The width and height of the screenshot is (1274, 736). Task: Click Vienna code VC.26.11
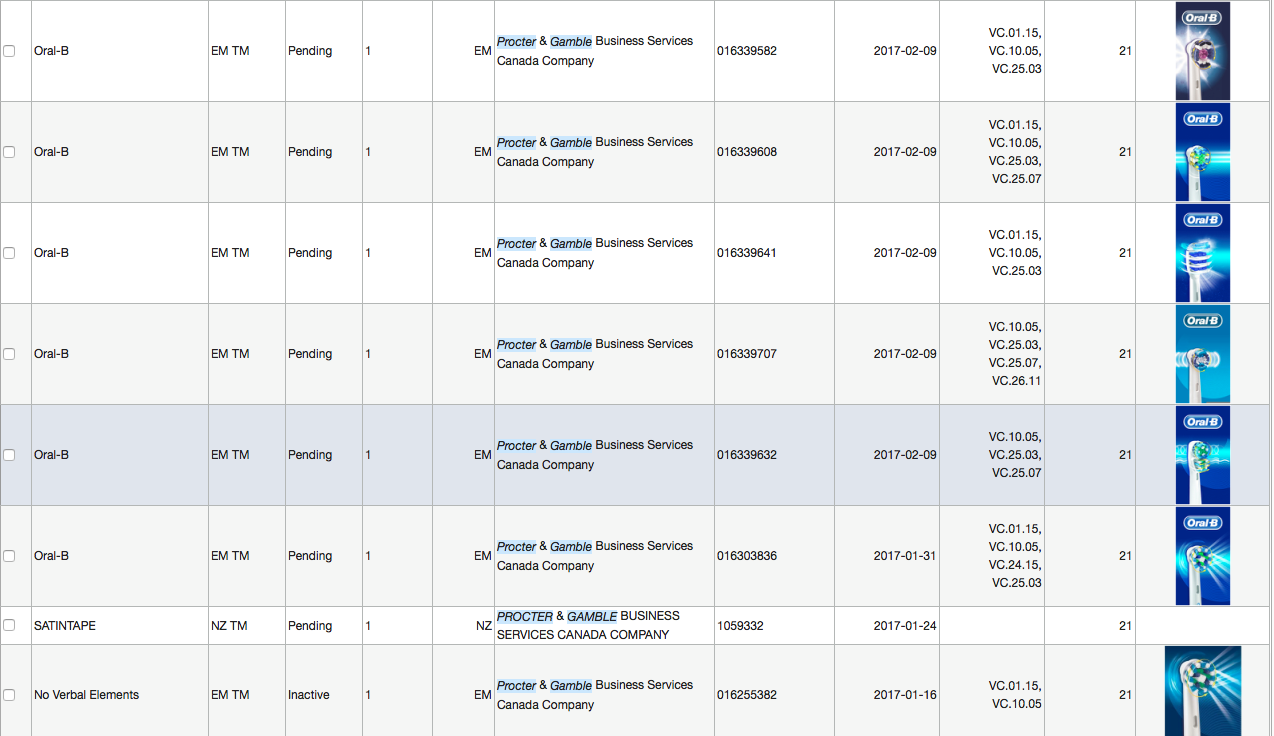1016,381
